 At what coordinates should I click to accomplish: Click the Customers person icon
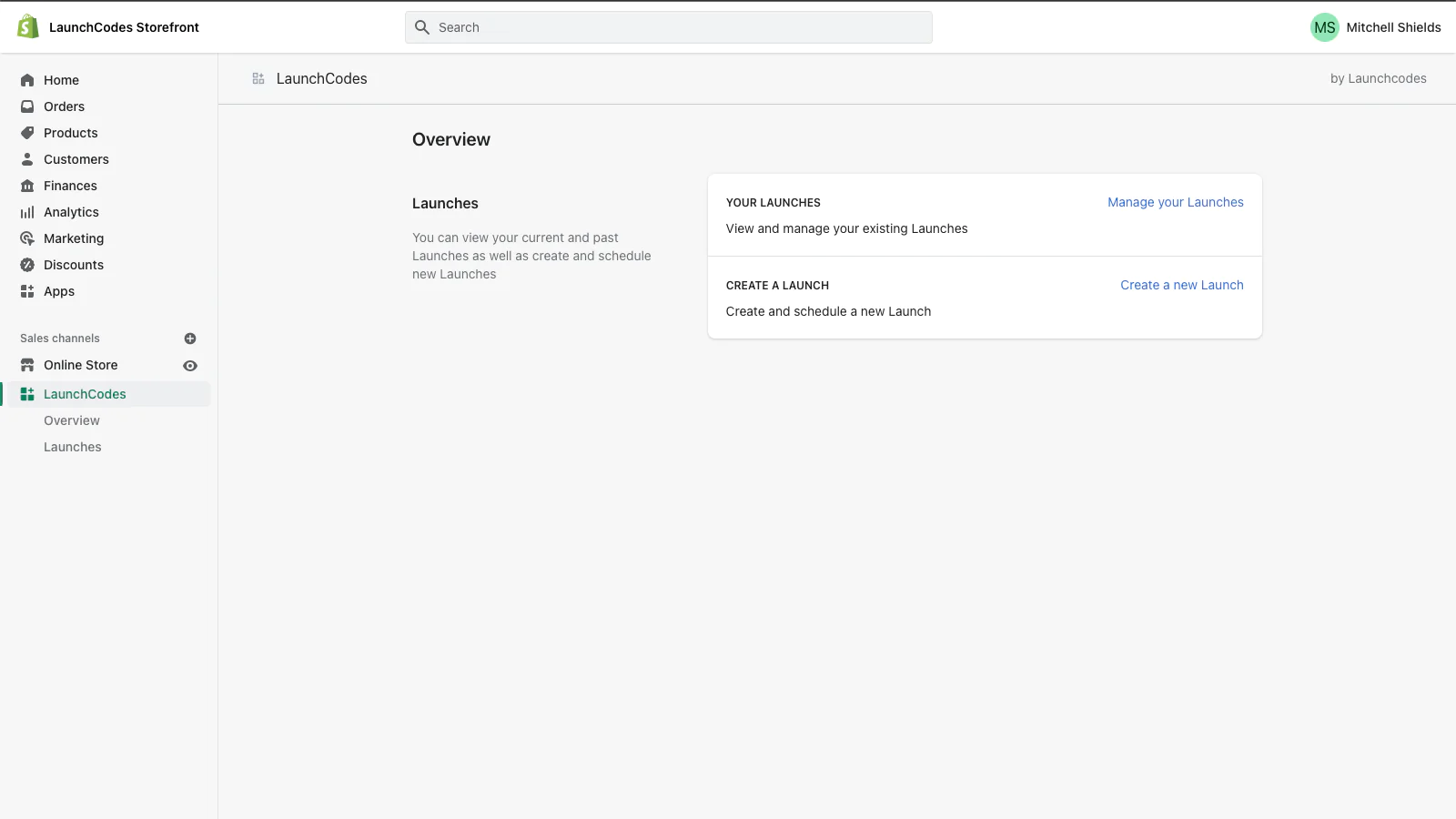pos(27,159)
